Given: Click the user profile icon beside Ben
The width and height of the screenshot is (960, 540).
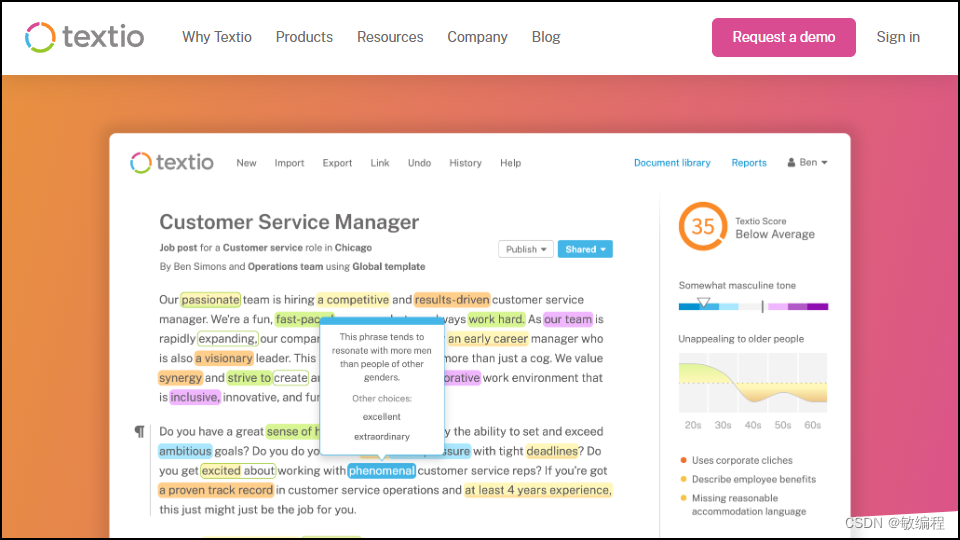Looking at the screenshot, I should tap(791, 162).
